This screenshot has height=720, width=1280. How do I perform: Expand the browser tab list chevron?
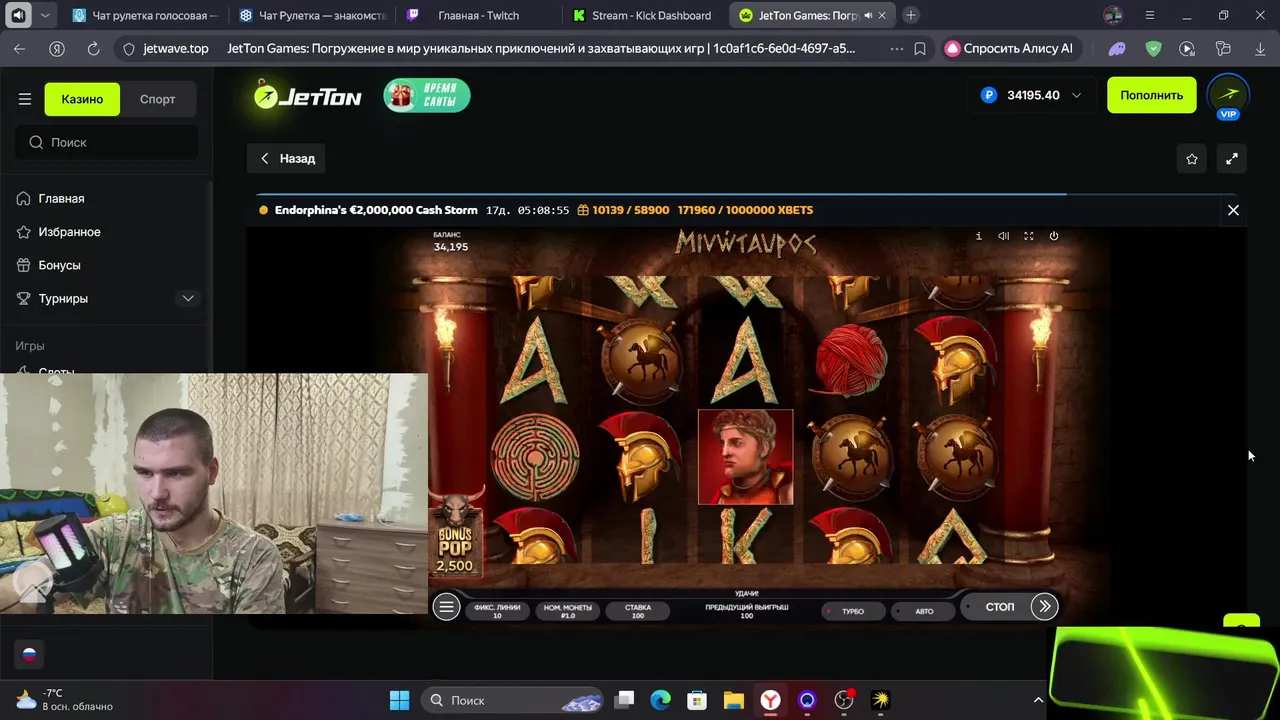[45, 16]
